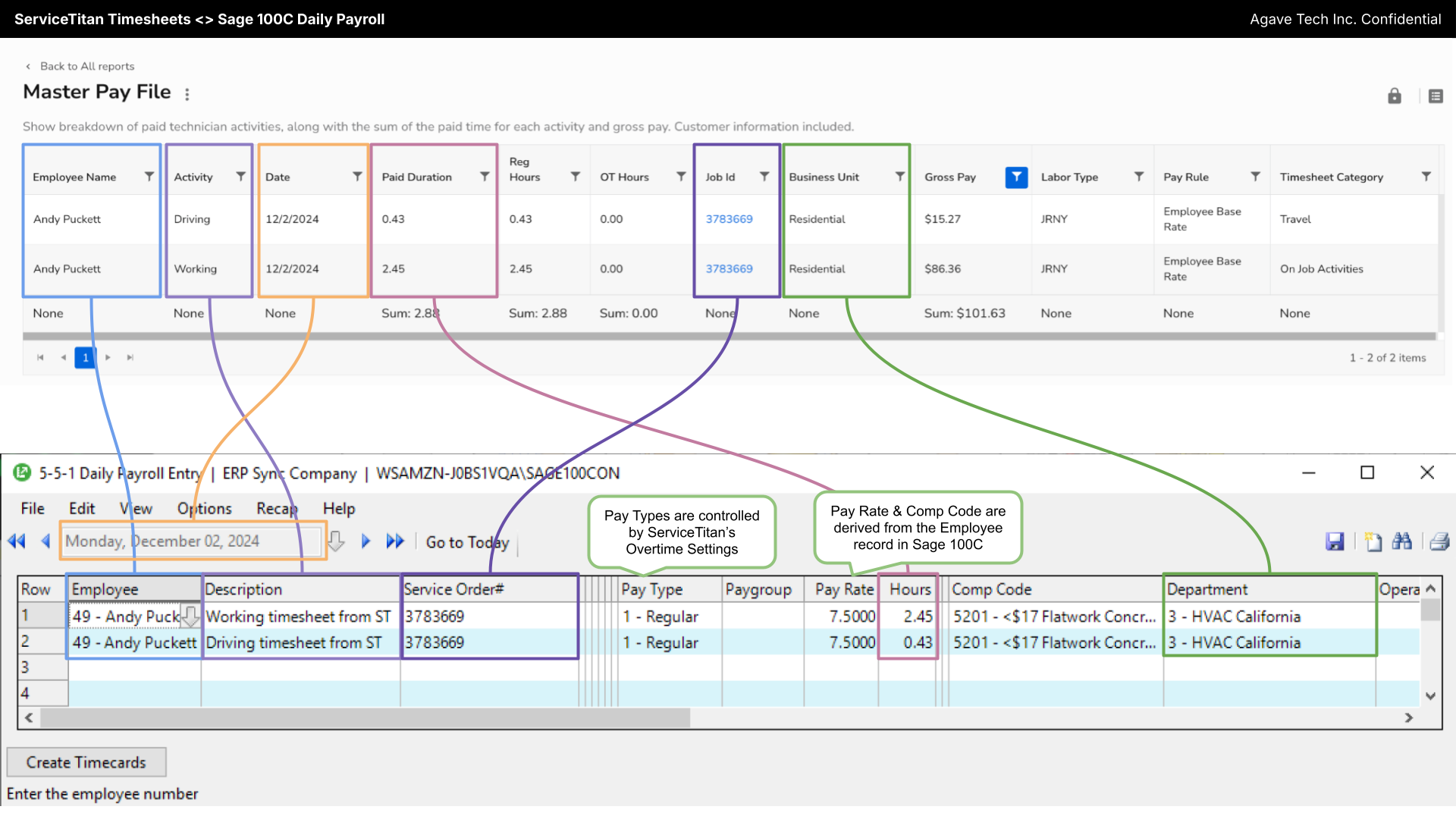
Task: Click the Department column header in Sage
Action: pyautogui.click(x=1269, y=589)
